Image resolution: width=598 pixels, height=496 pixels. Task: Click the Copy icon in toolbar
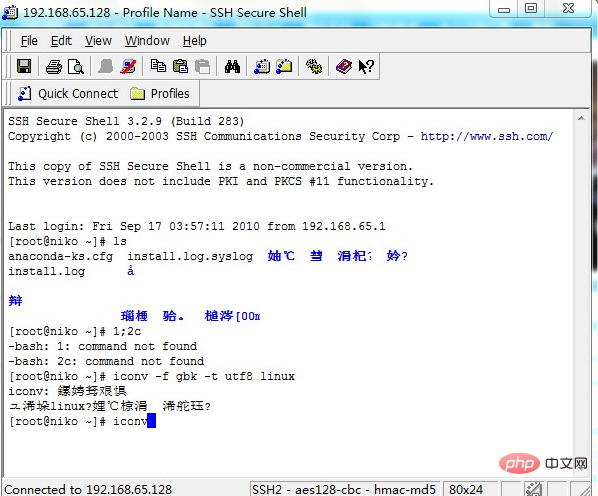pyautogui.click(x=158, y=67)
